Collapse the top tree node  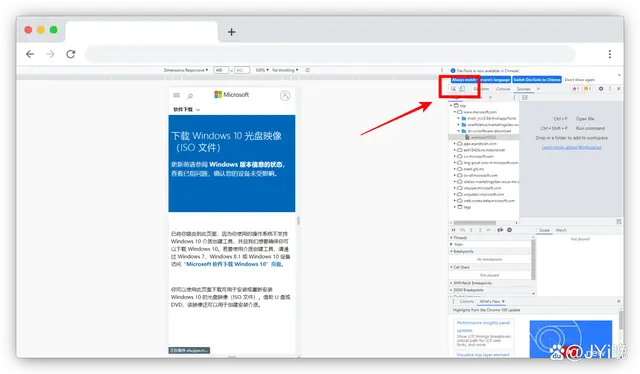tap(451, 105)
